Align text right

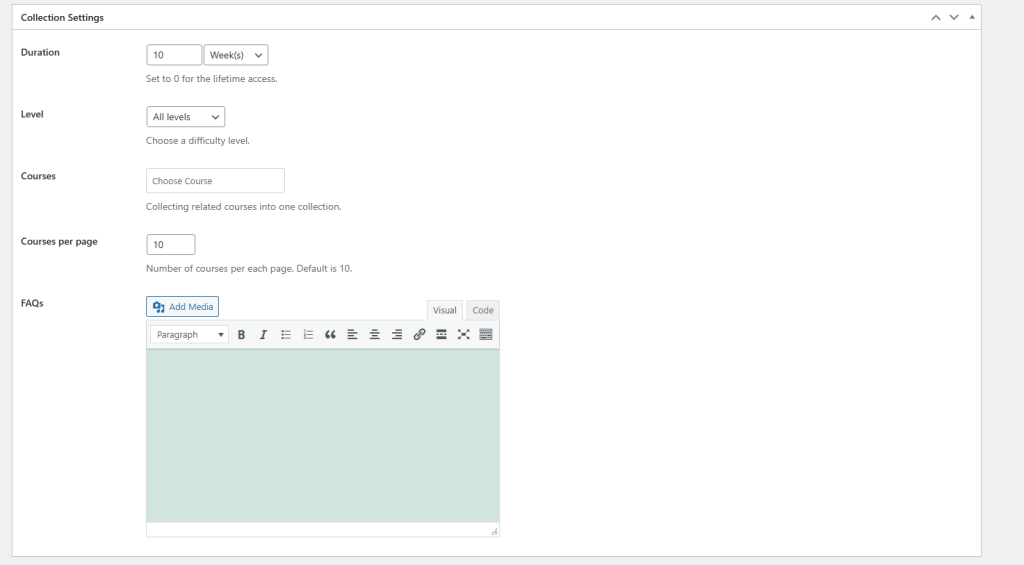tap(396, 334)
